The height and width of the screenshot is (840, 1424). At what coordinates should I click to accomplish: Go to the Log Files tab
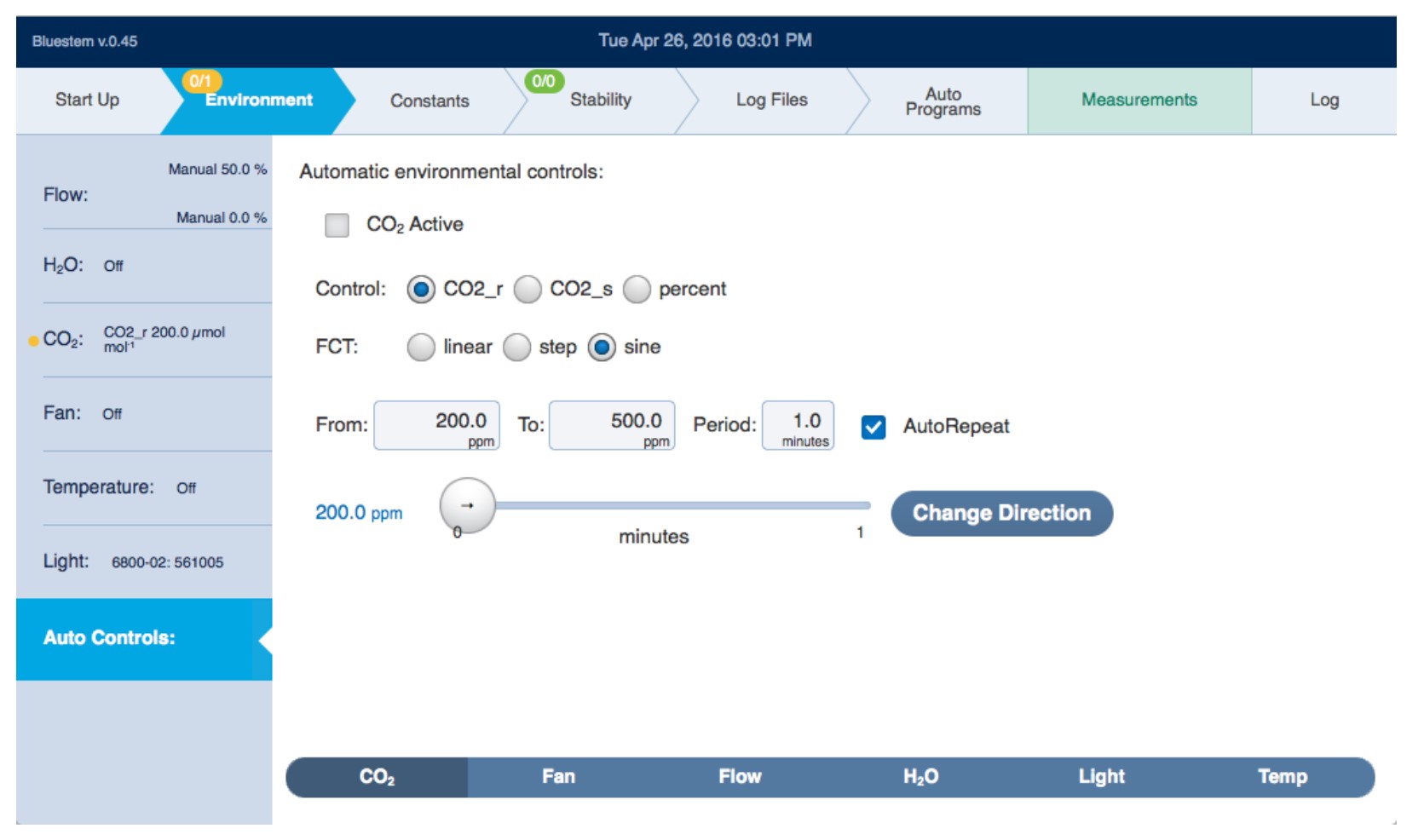[x=771, y=101]
